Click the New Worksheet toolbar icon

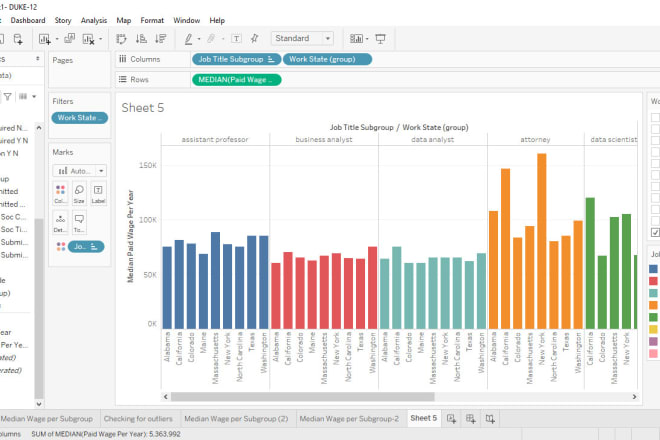44,39
